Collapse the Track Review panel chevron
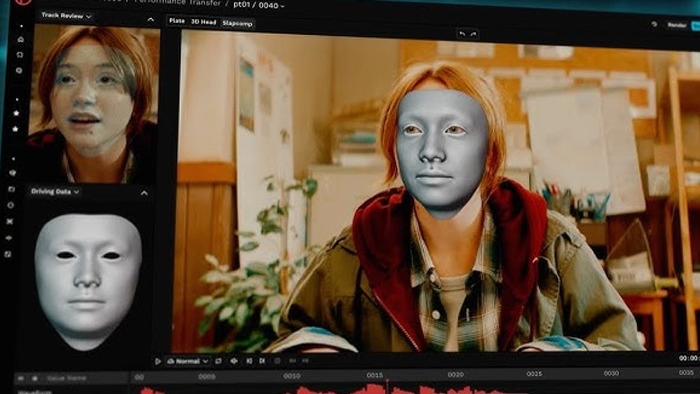 (150, 20)
